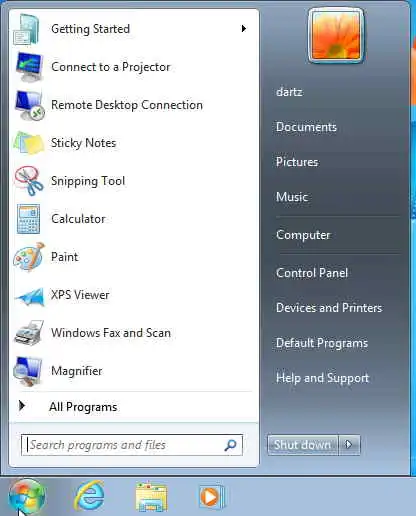Viewport: 416px width, 516px height.
Task: Launch Windows Media Player from taskbar
Action: coord(211,497)
